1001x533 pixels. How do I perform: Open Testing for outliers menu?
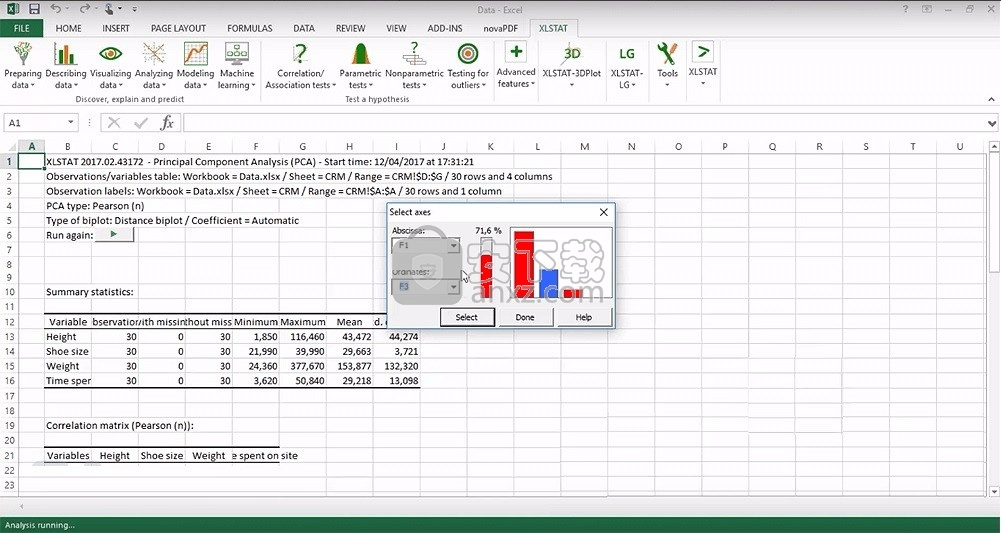(467, 66)
